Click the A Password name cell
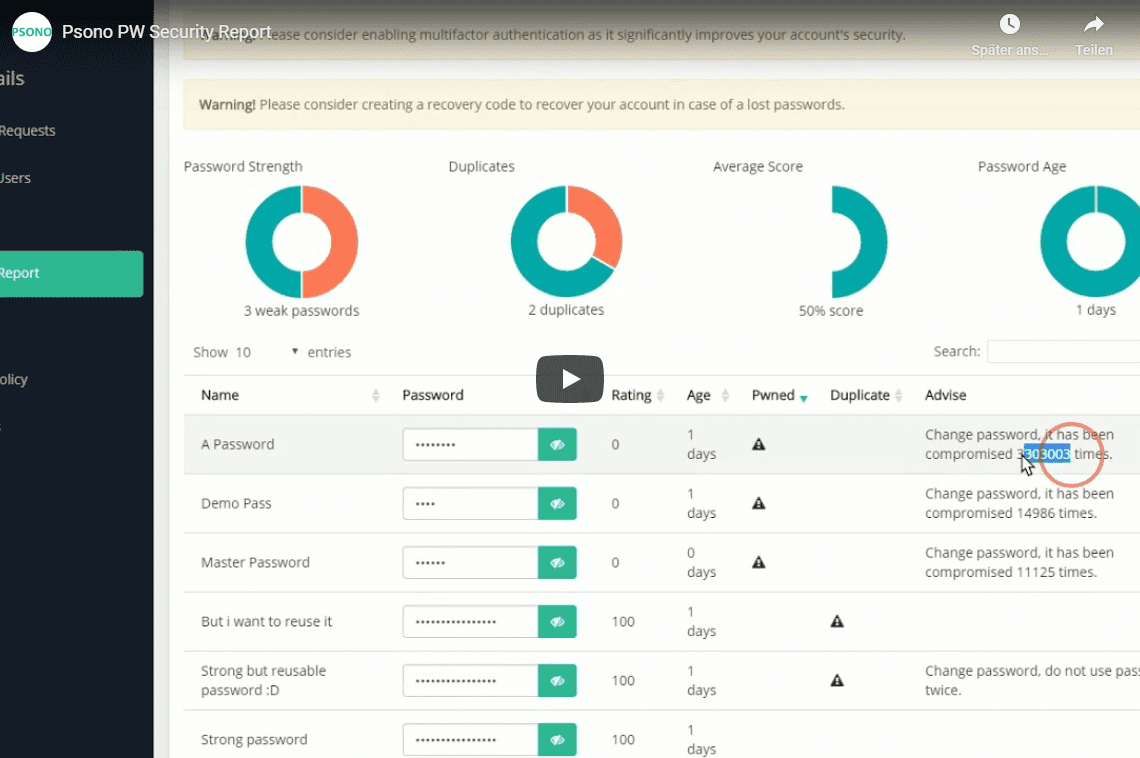The height and width of the screenshot is (758, 1140). [x=238, y=444]
